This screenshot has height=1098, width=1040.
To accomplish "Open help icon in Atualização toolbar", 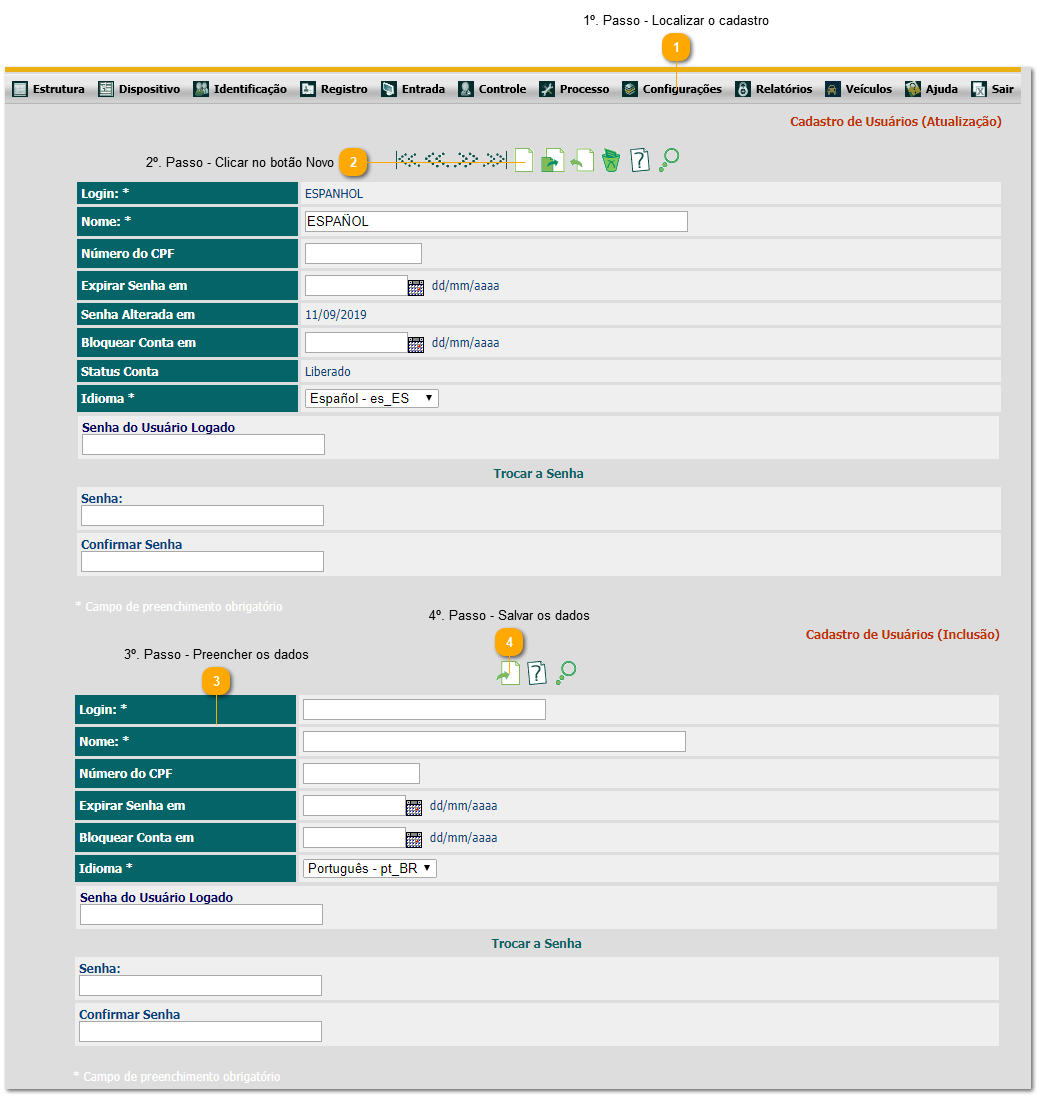I will [x=639, y=160].
